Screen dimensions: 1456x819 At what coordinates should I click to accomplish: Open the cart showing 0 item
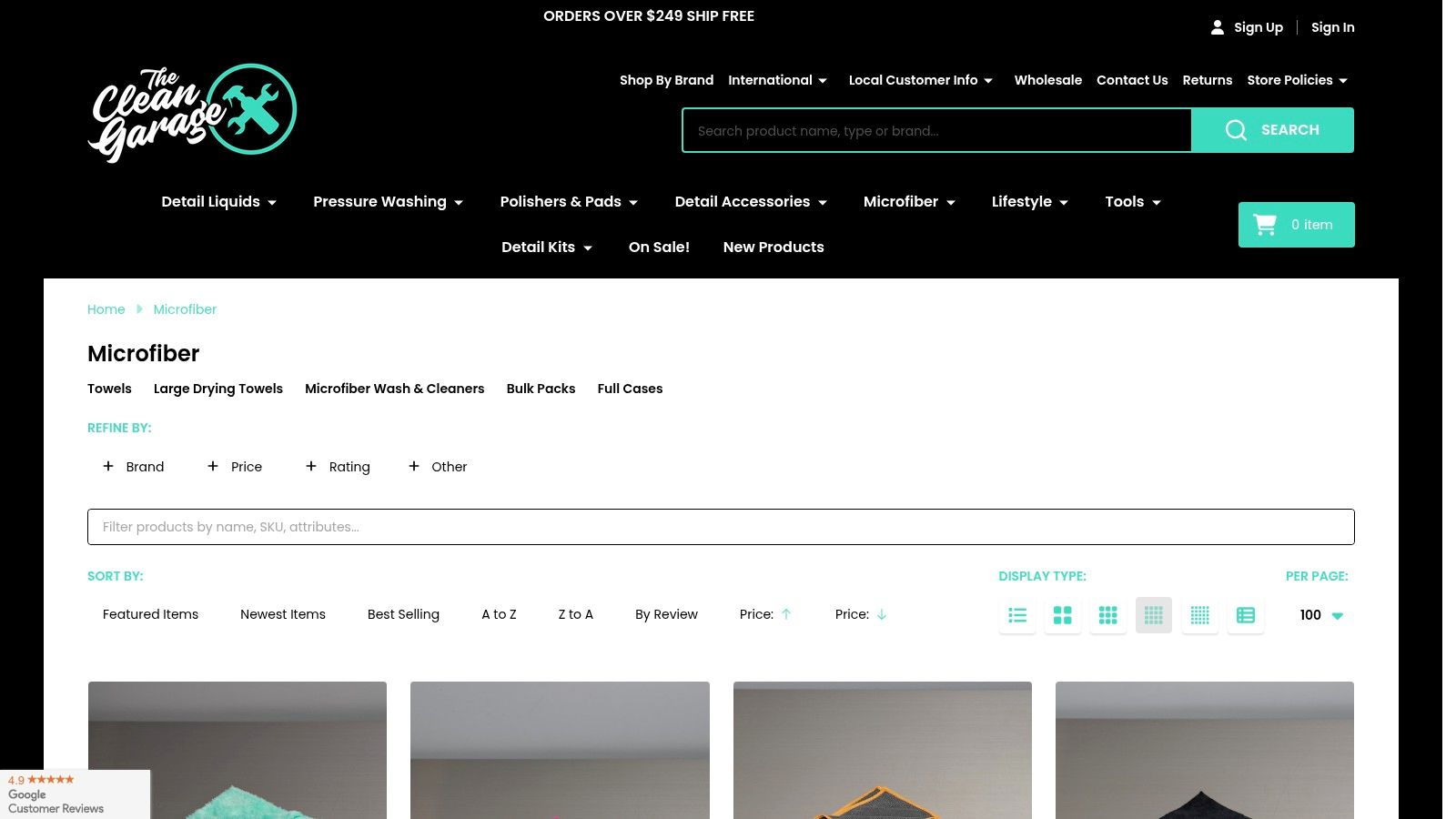click(x=1297, y=225)
